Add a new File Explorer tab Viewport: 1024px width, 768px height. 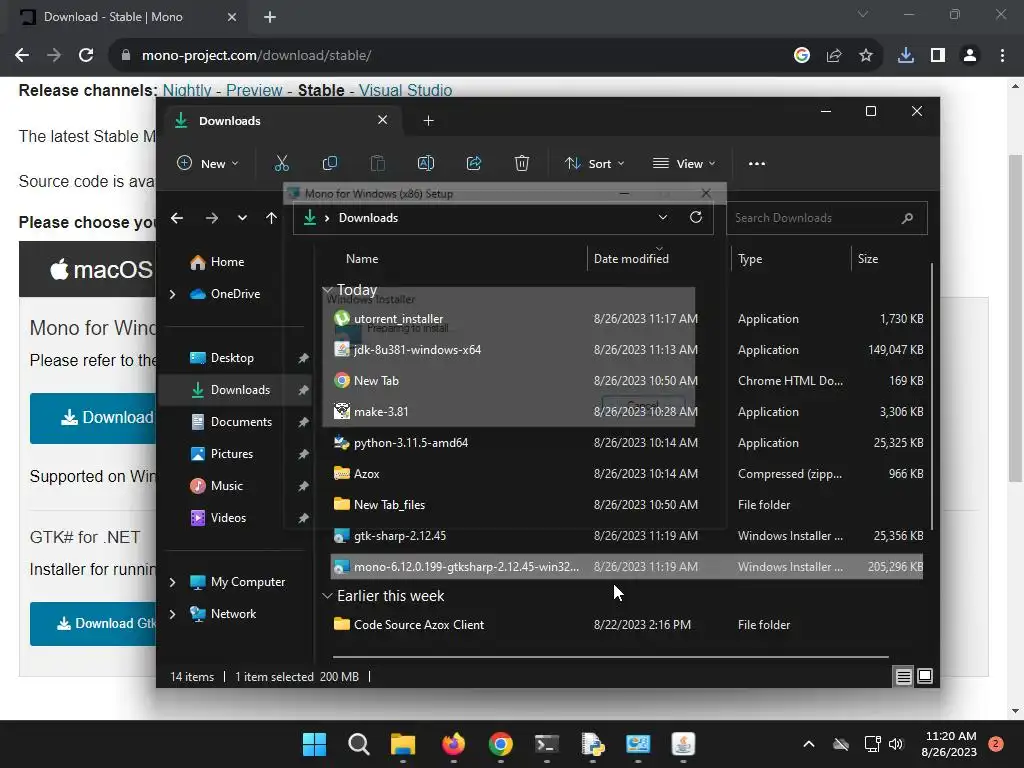[428, 121]
